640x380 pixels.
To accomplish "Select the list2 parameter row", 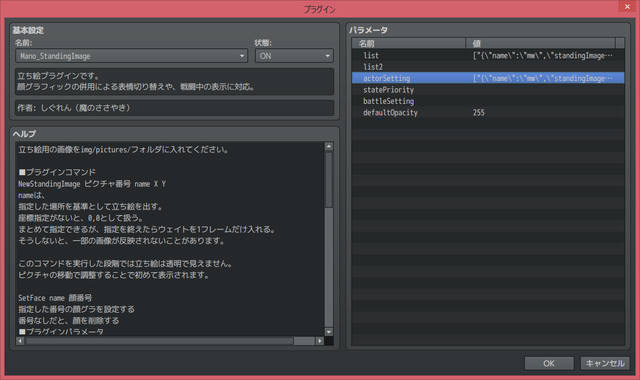I will [x=488, y=67].
